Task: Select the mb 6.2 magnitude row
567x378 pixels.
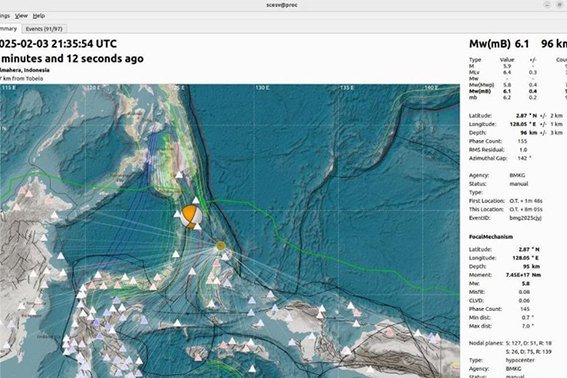Action: (518, 98)
